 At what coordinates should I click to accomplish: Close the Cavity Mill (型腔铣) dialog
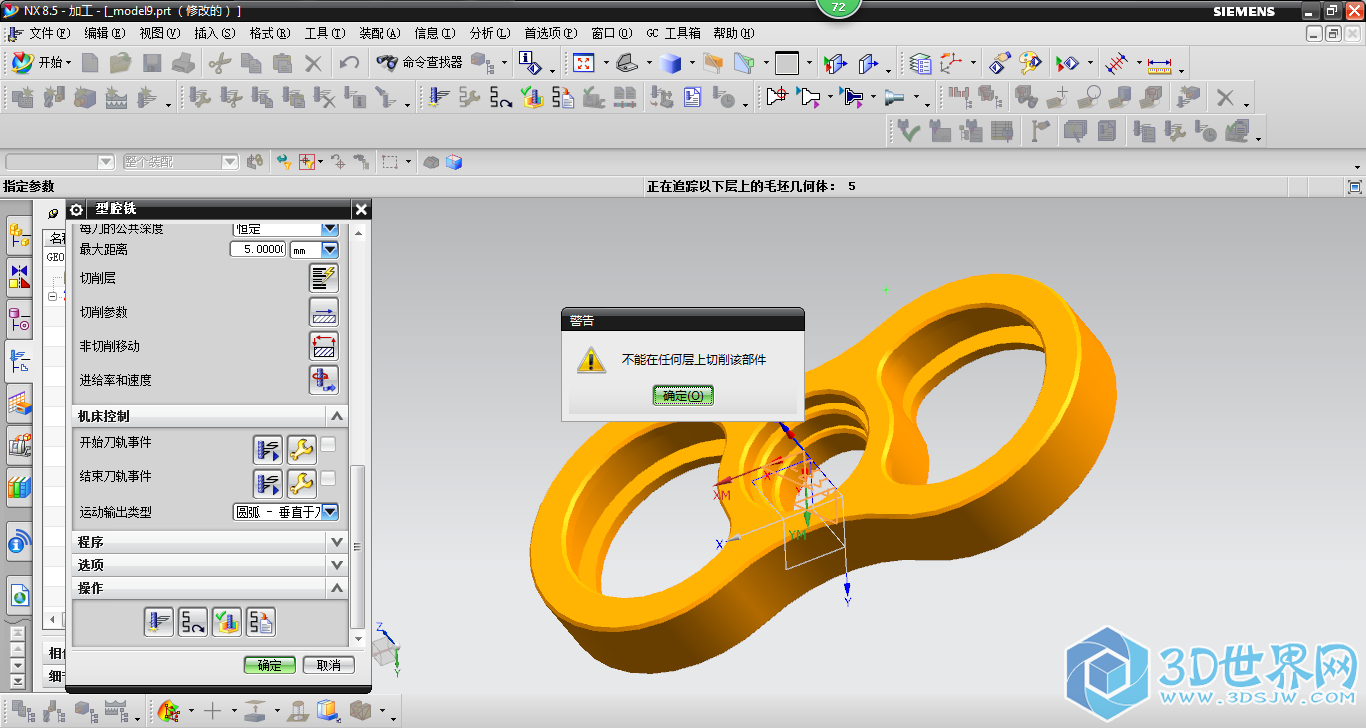(361, 209)
